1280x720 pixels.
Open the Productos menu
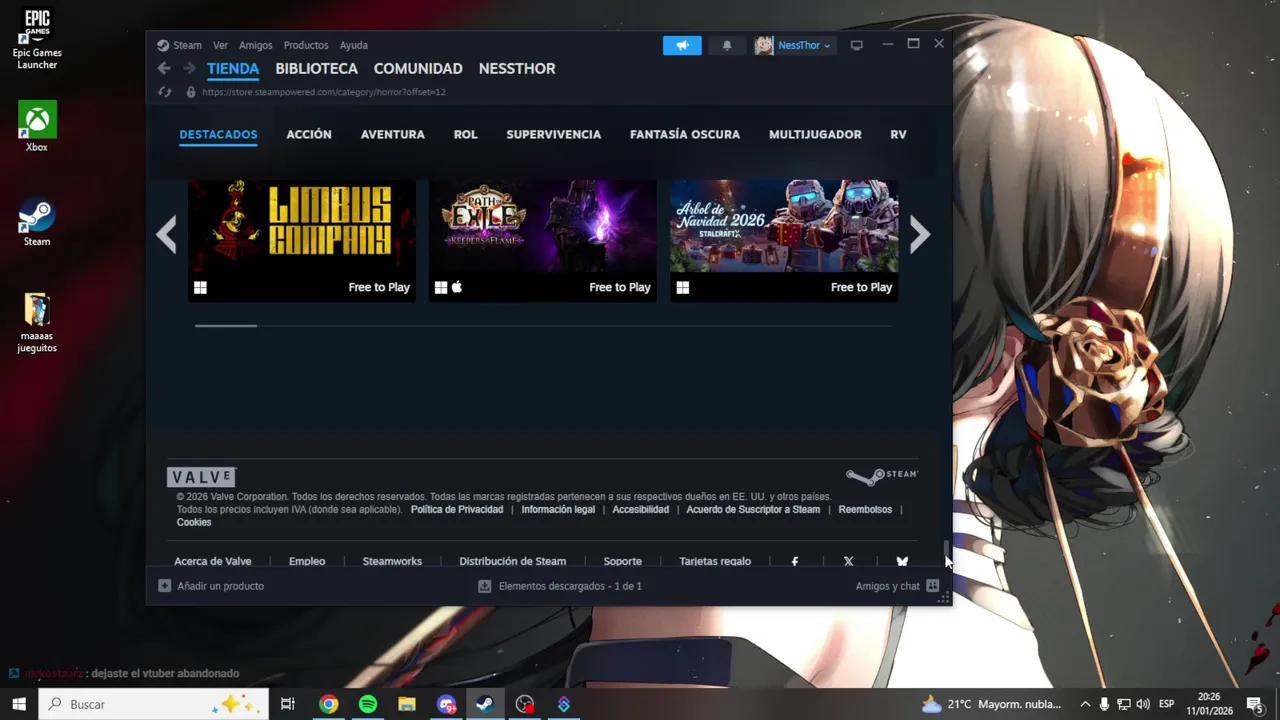(x=306, y=45)
